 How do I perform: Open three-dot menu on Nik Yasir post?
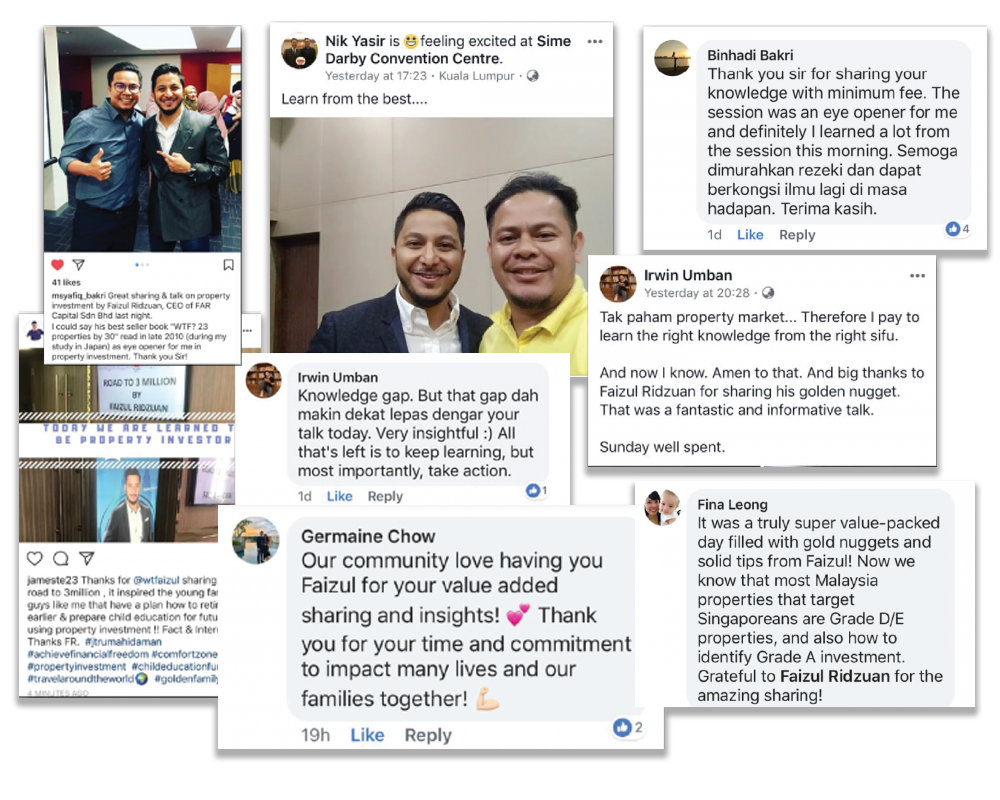point(595,41)
